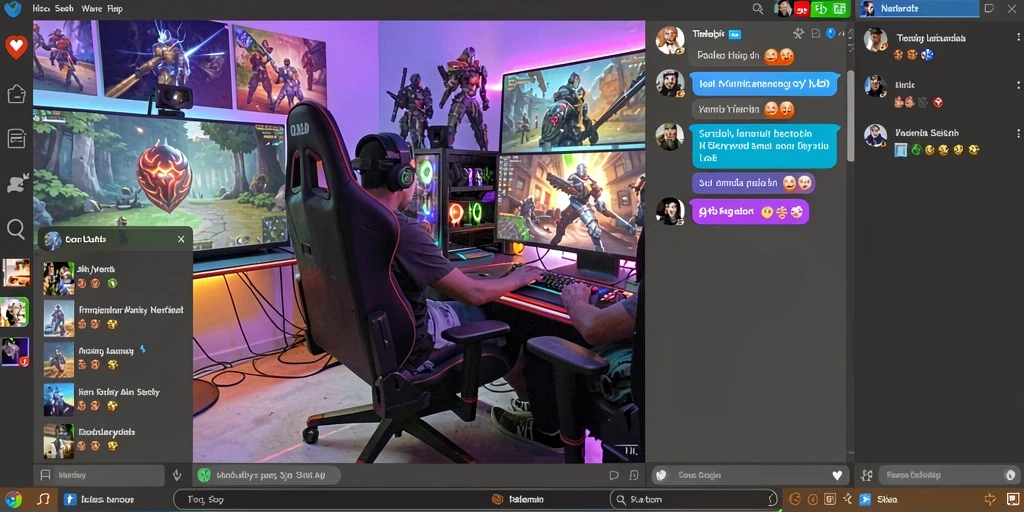Click the red button in top bar

coord(801,8)
